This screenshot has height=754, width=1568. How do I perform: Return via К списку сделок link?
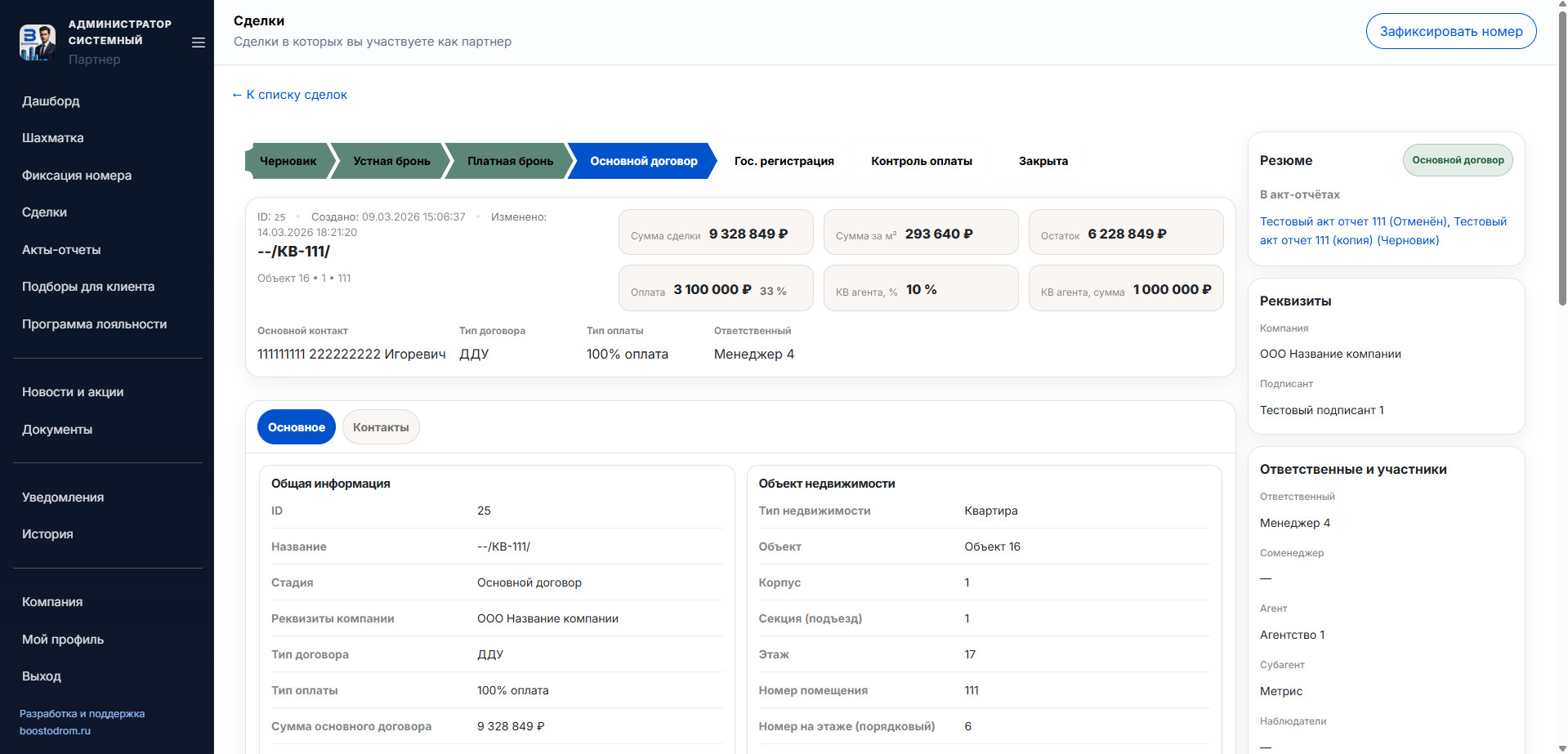[x=290, y=95]
